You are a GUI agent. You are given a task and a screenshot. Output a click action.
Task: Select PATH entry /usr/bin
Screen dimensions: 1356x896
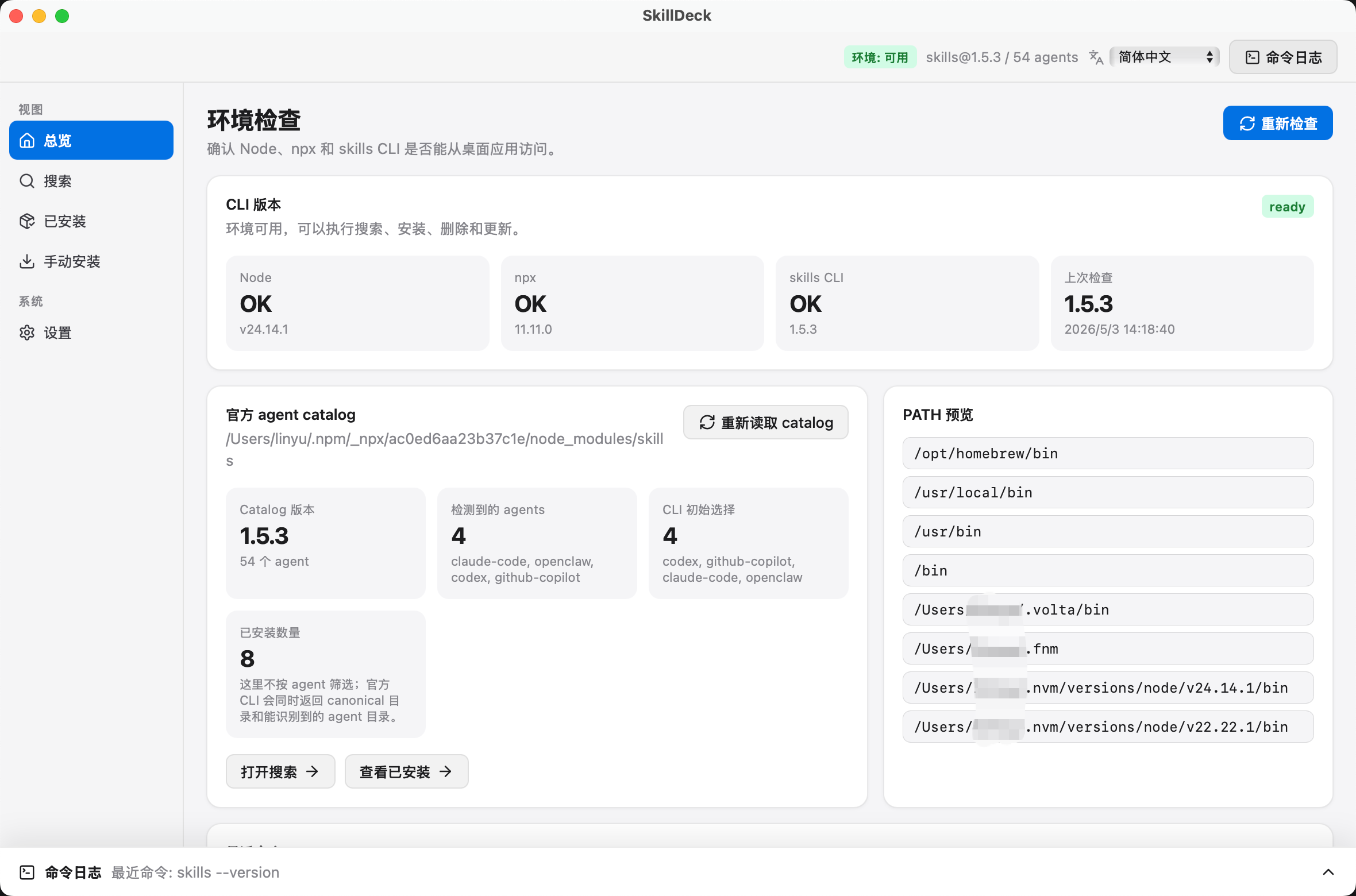point(1108,531)
